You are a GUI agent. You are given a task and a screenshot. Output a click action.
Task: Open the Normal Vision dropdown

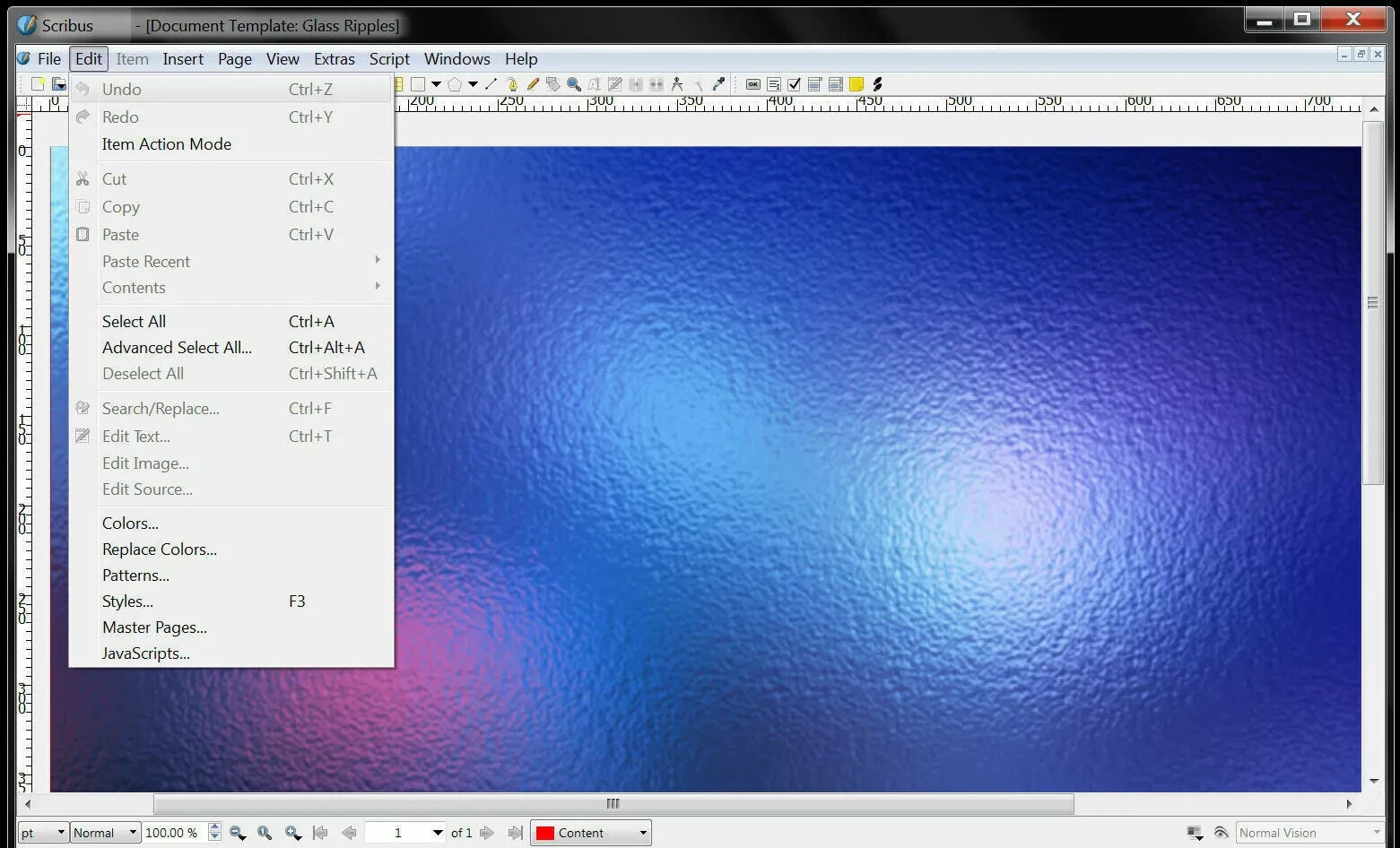coord(1310,833)
